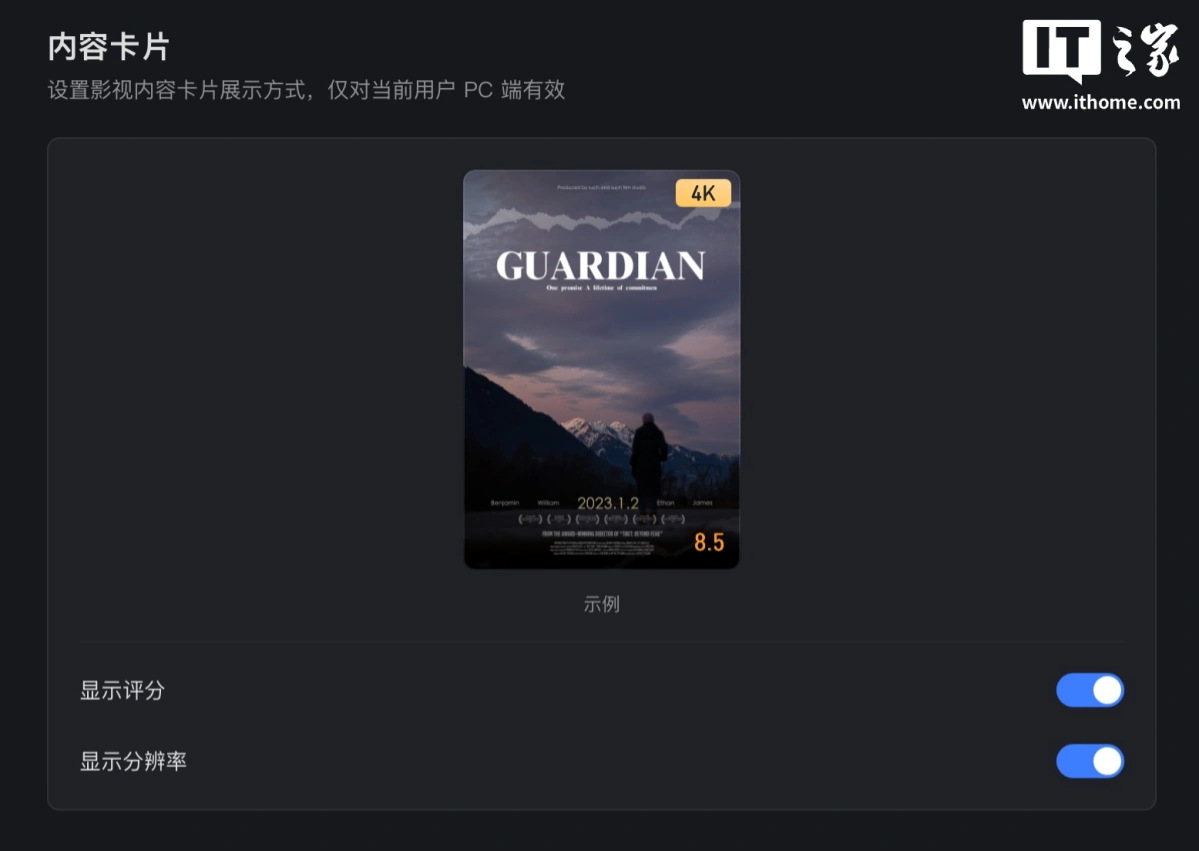
Task: Click the IT之家 logo icon
Action: [1100, 50]
